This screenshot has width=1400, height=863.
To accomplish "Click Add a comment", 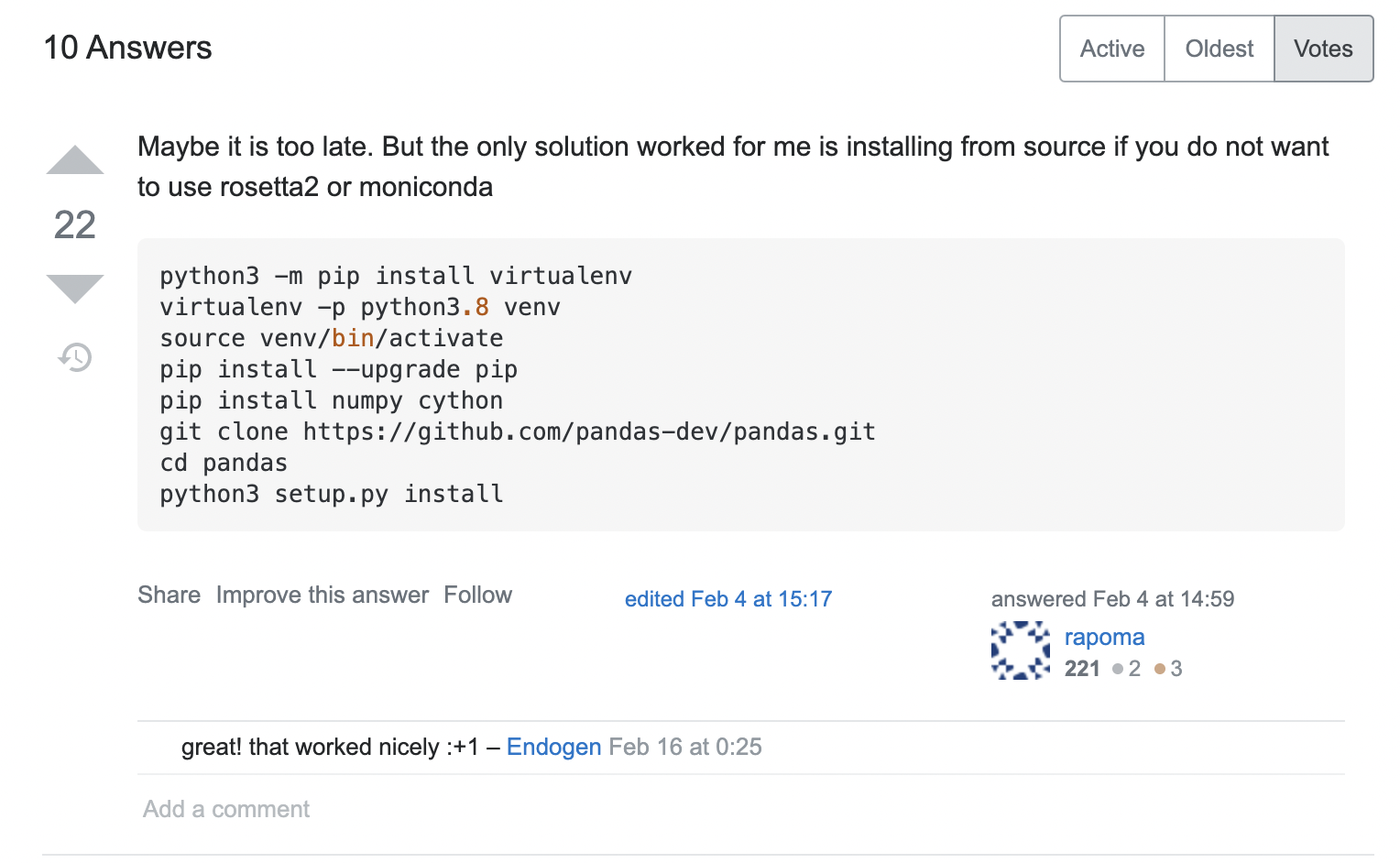I will pos(226,809).
